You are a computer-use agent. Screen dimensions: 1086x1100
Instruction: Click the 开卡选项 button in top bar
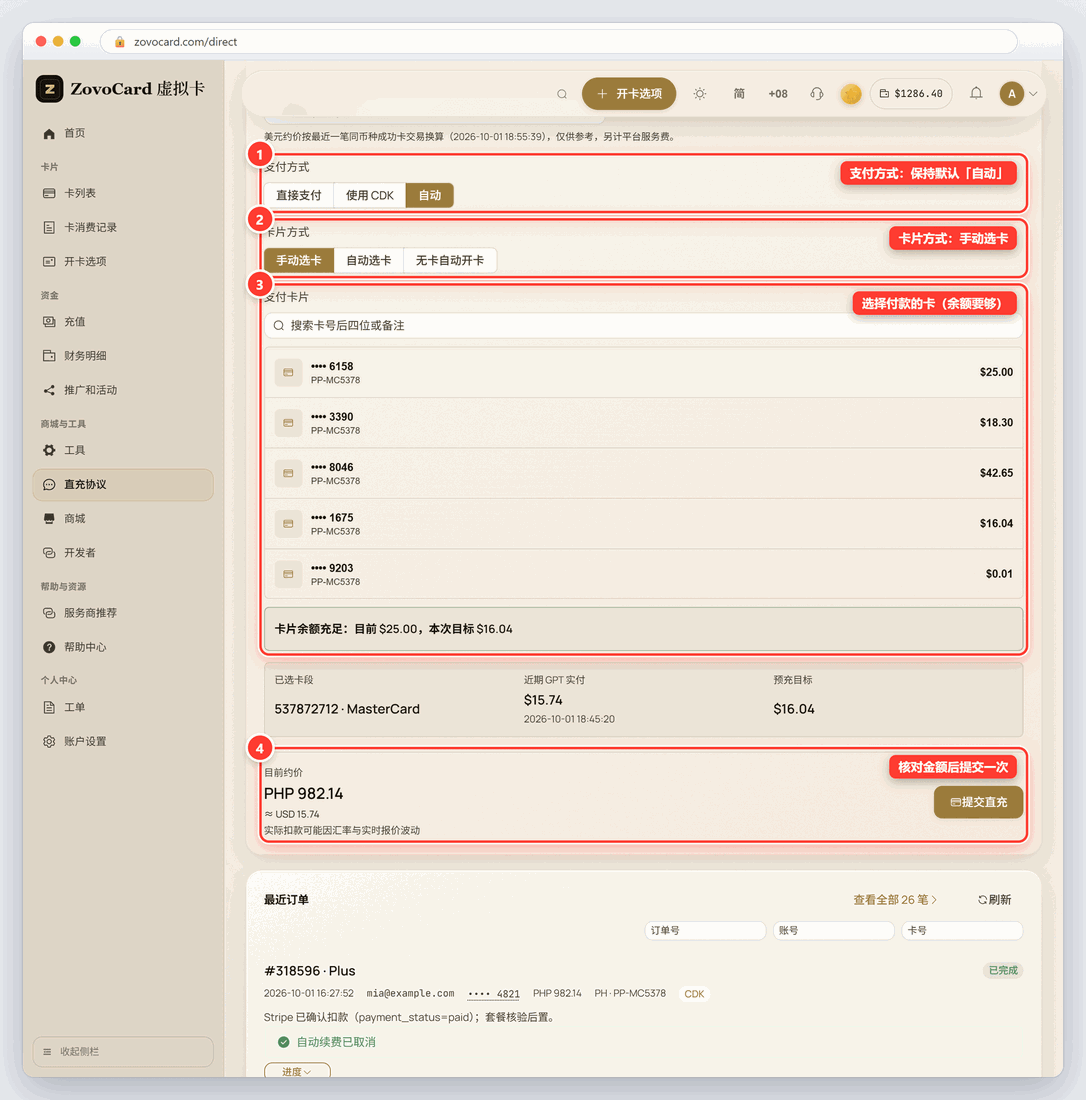click(629, 94)
